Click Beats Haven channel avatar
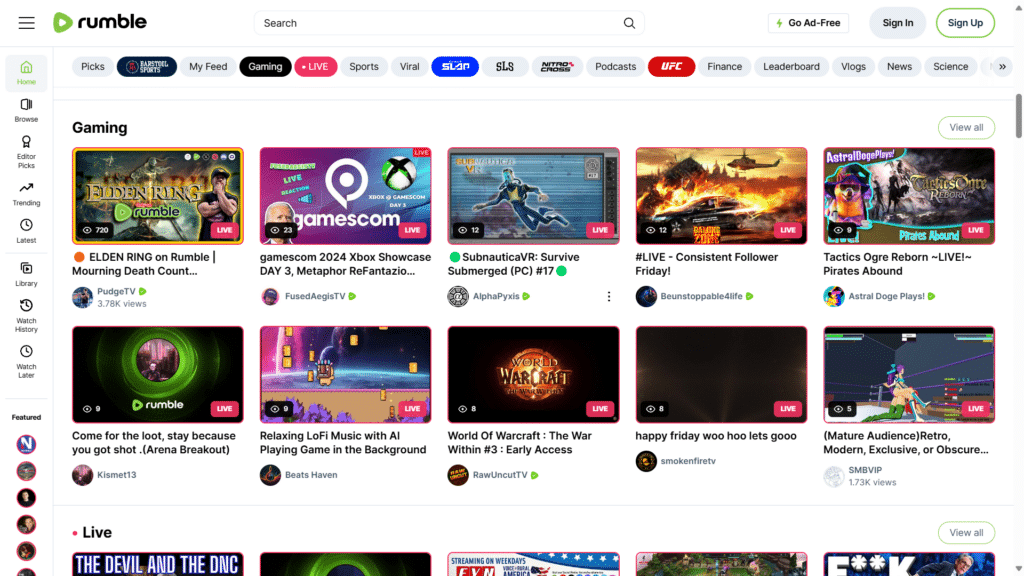This screenshot has height=576, width=1024. [x=270, y=475]
